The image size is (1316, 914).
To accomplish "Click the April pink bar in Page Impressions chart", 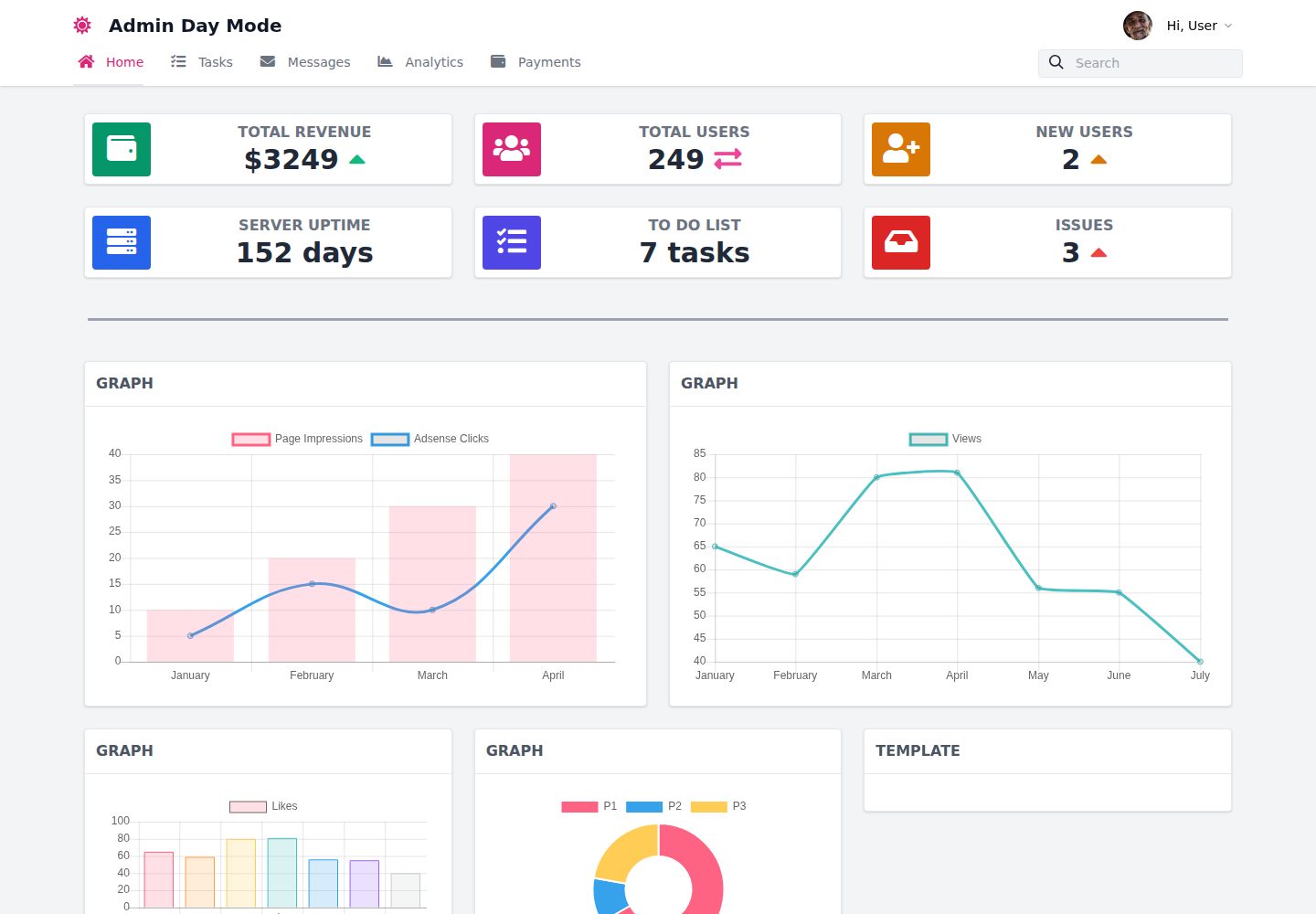I will click(x=553, y=558).
